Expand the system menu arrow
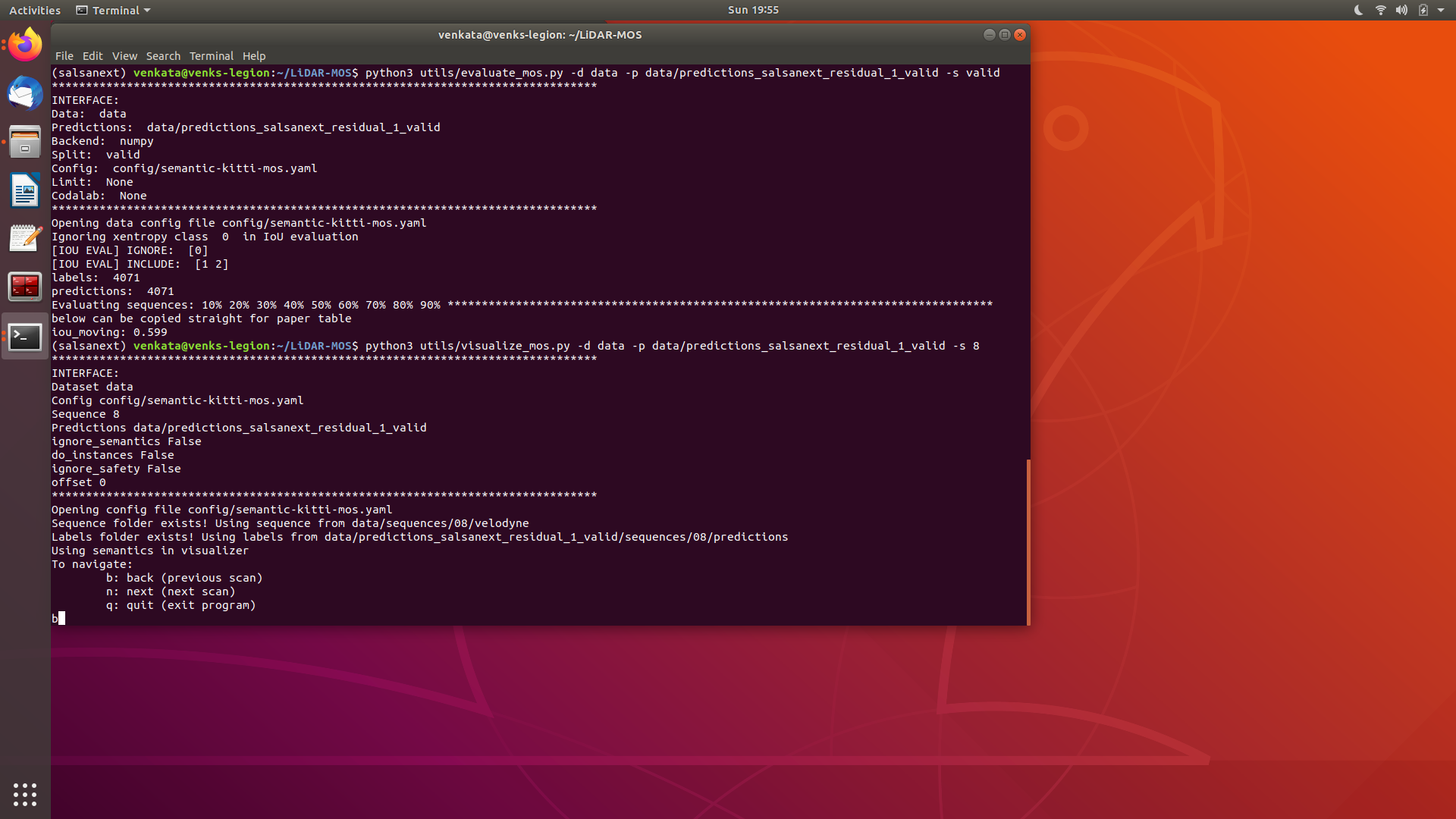Screen dimensions: 1456x819 (x=1441, y=10)
